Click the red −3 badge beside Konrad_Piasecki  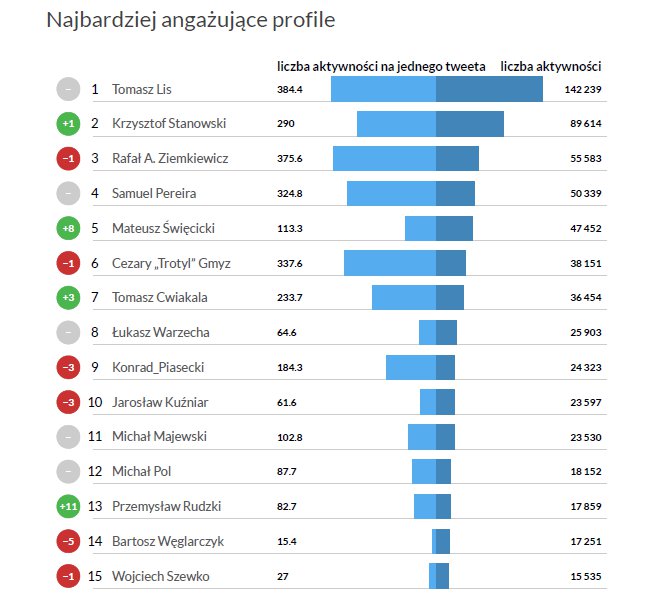point(68,367)
